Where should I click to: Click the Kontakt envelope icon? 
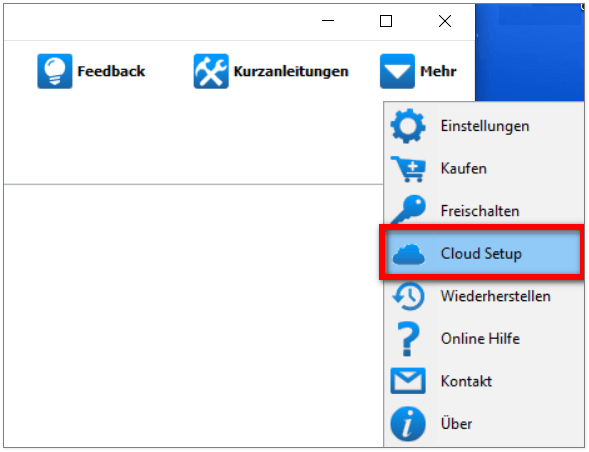[408, 381]
